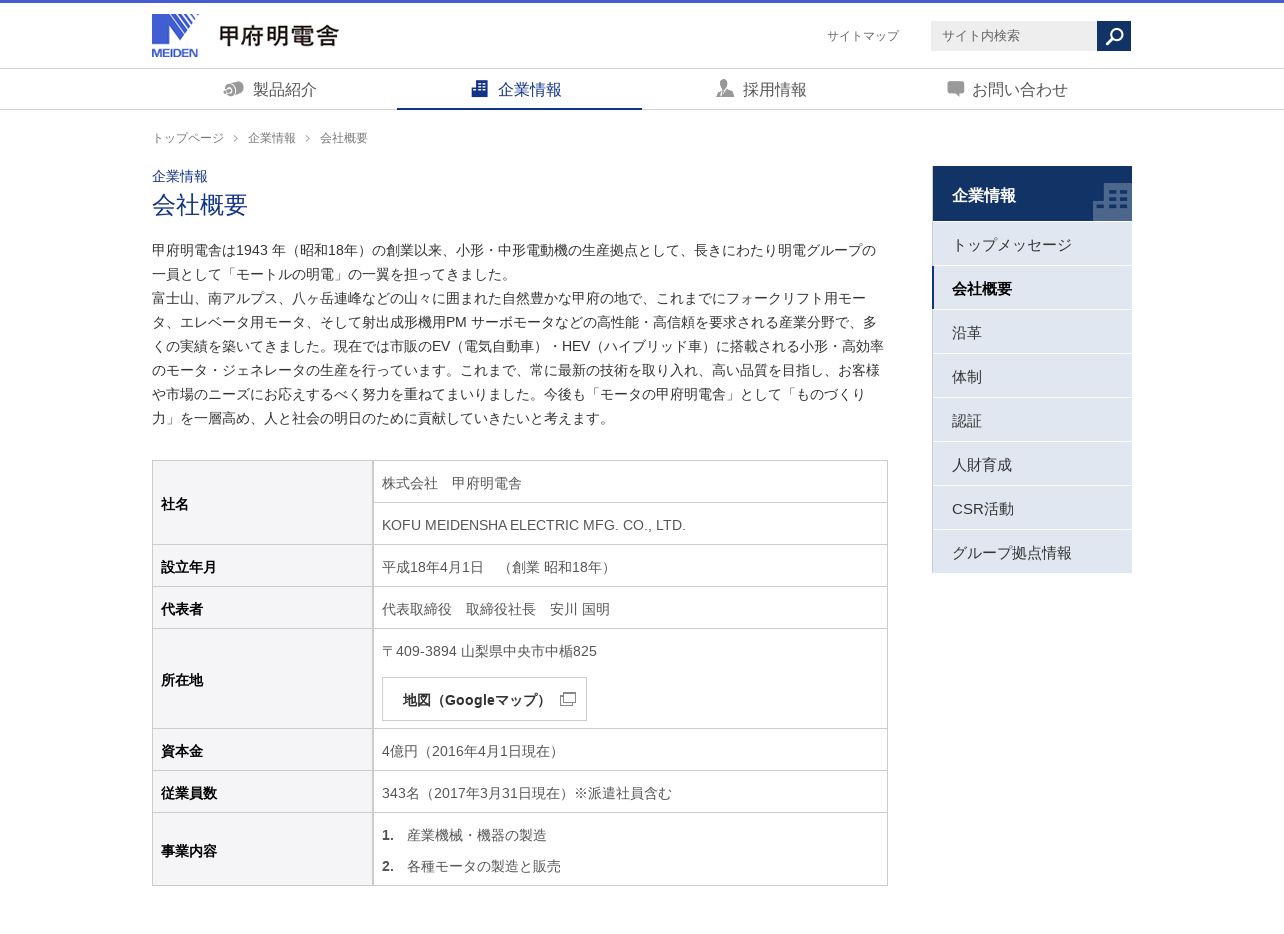Click the person icon beside 採用情報
1284x934 pixels.
point(725,89)
